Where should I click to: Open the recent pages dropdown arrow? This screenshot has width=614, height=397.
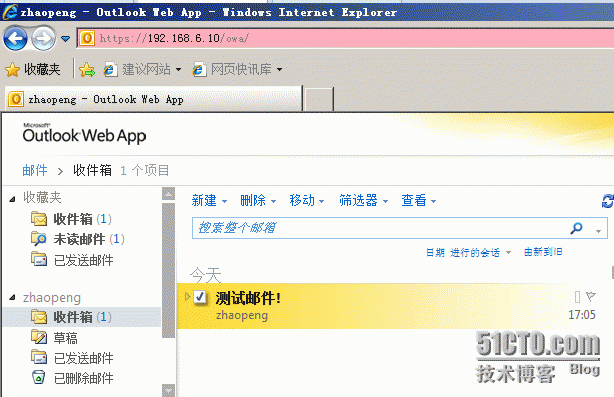tap(65, 38)
